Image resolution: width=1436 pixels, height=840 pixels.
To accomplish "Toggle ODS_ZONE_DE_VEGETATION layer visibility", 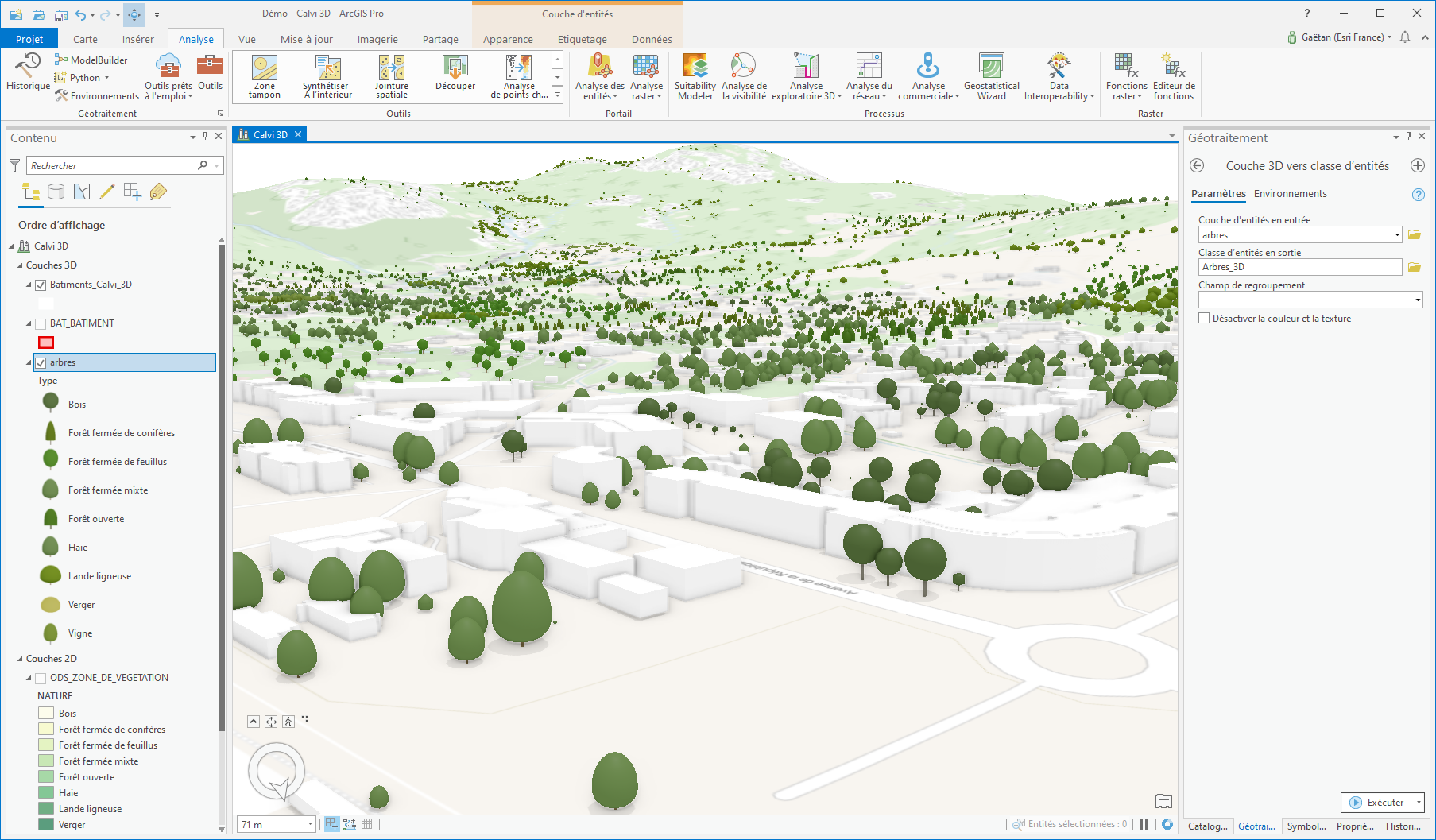I will coord(41,678).
